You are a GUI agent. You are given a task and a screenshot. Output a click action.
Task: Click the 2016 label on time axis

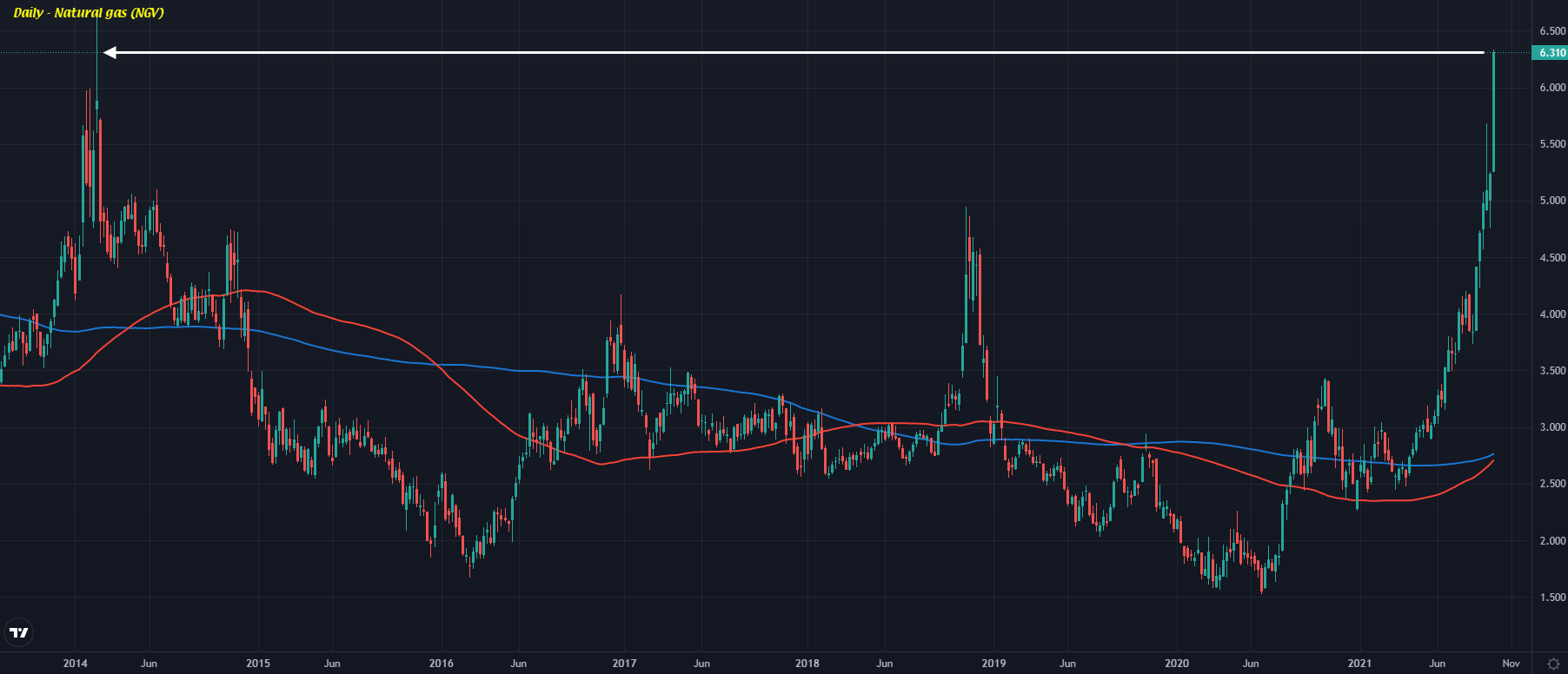442,664
